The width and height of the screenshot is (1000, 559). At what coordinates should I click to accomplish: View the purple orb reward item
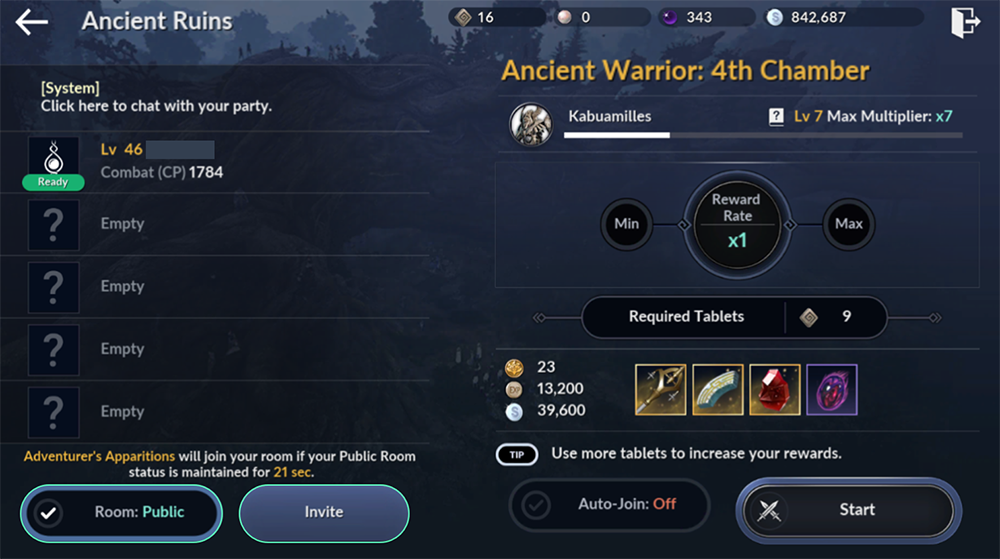(x=832, y=389)
